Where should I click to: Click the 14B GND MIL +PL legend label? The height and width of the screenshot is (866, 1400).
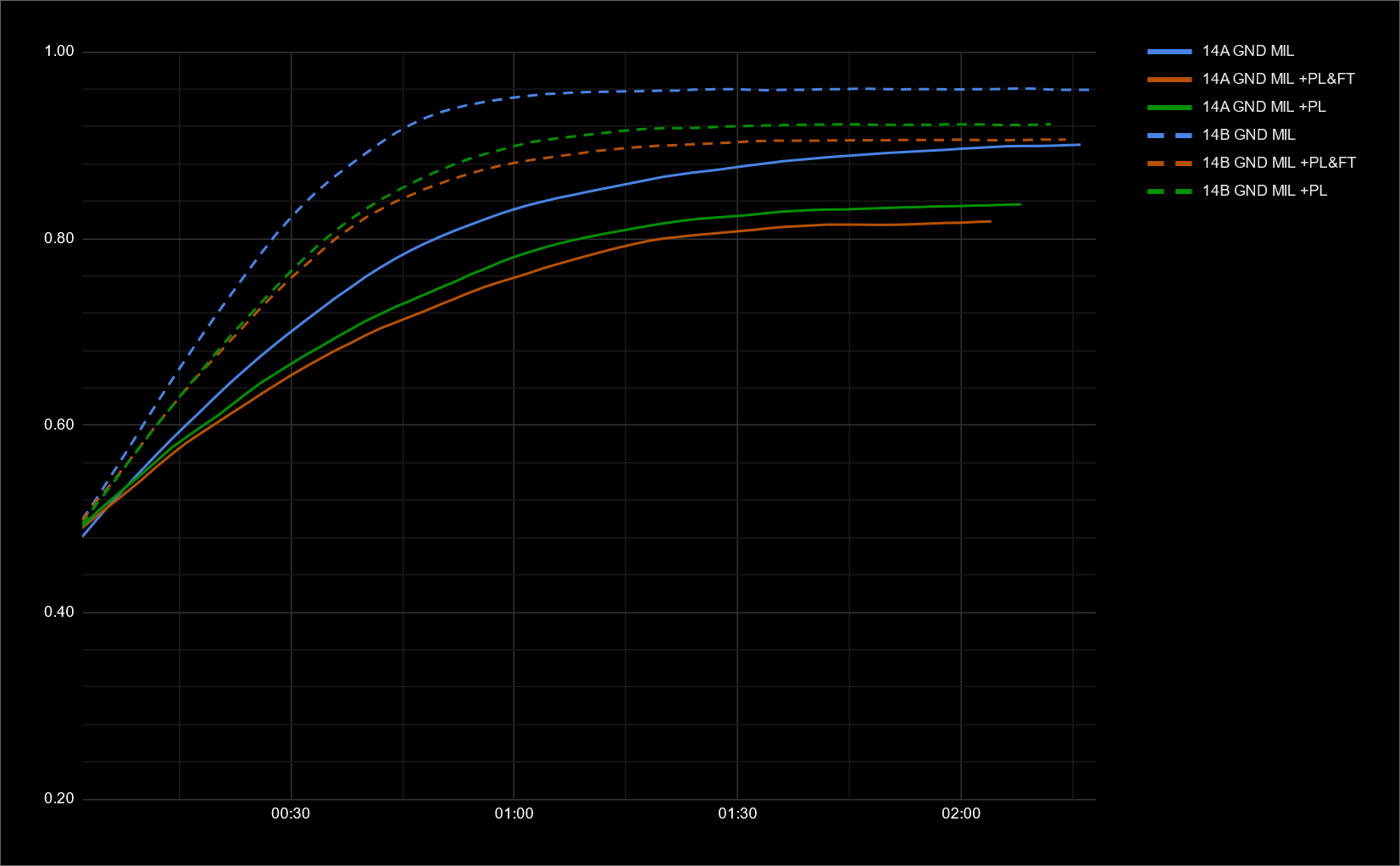[1264, 191]
